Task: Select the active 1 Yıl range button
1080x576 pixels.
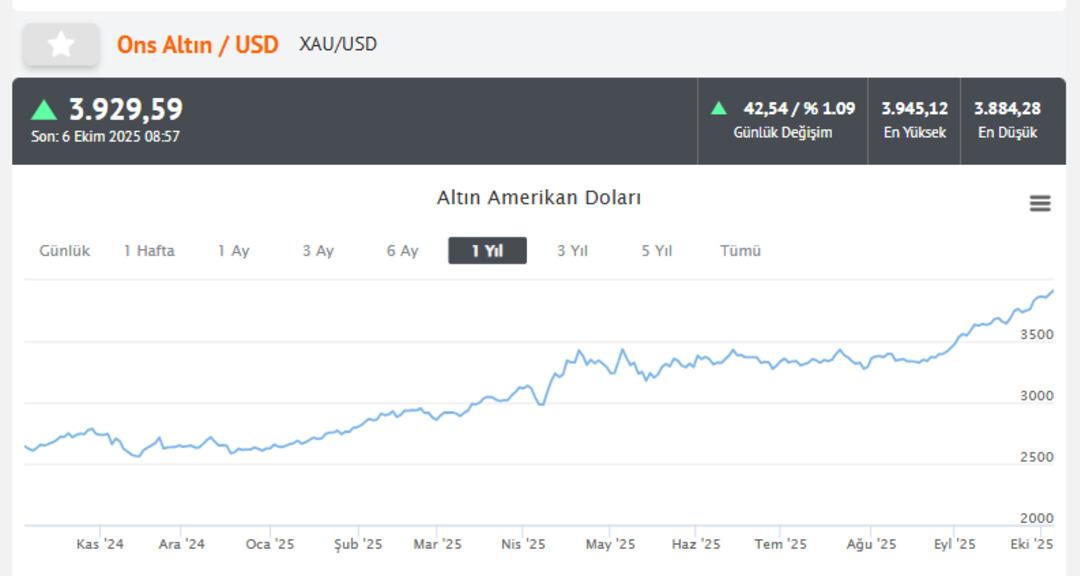Action: (x=487, y=251)
